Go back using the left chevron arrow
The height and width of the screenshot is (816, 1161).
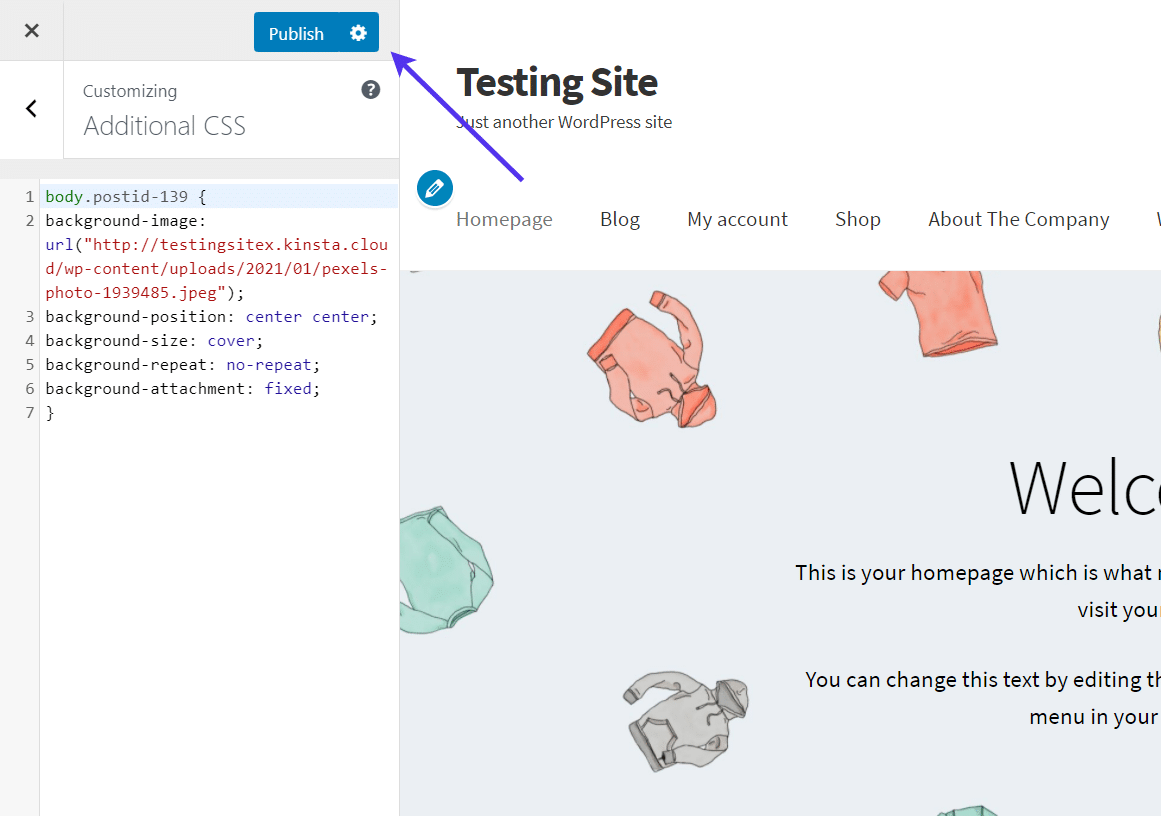click(31, 109)
